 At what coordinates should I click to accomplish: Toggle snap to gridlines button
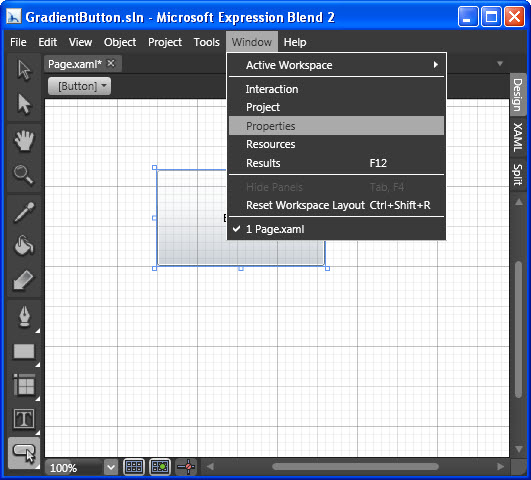160,467
